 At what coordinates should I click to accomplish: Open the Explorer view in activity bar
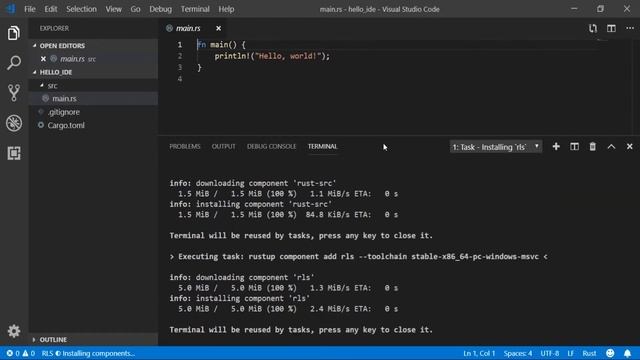pos(13,33)
